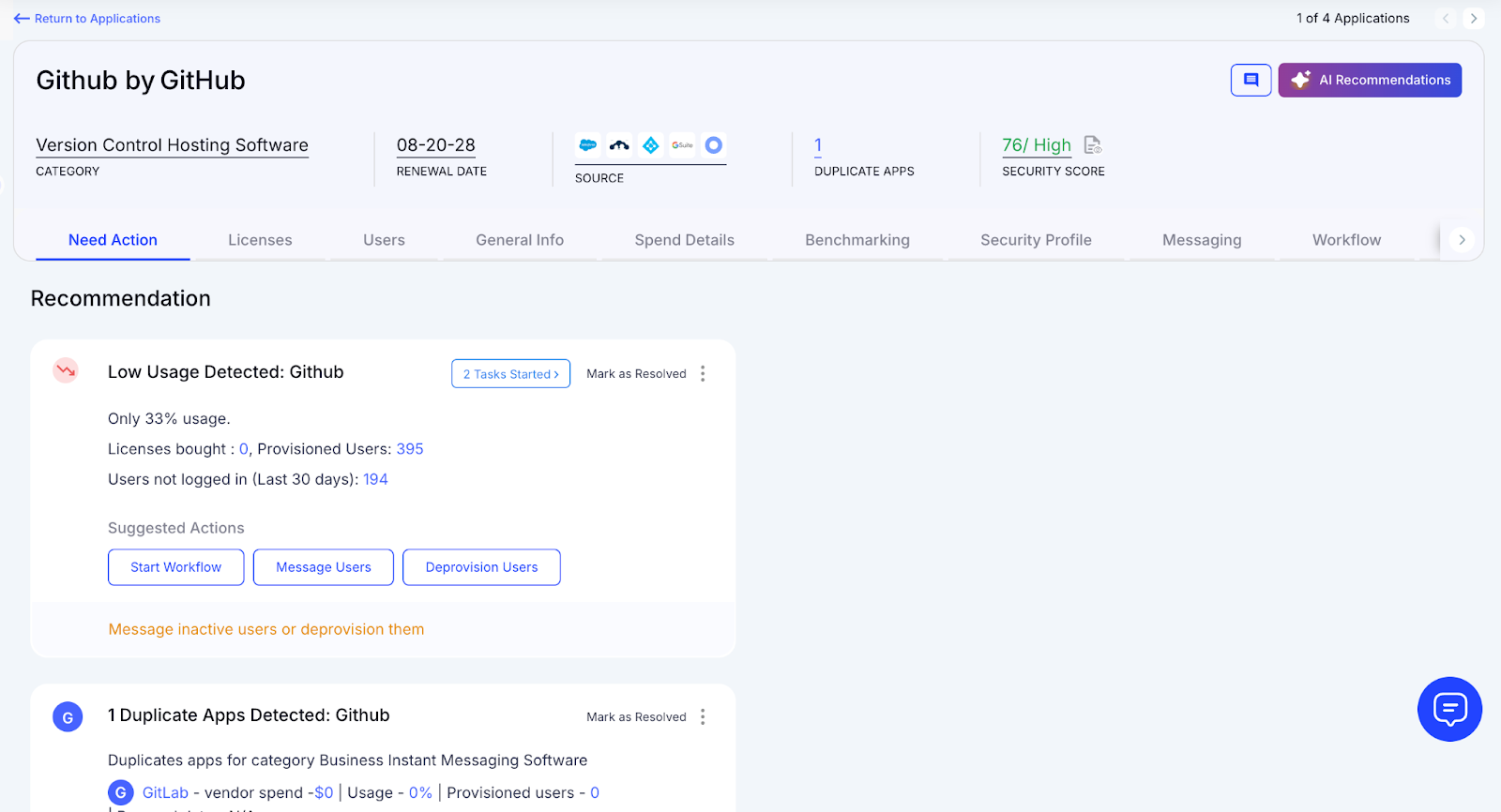Open the security score report icon
Viewport: 1501px width, 812px height.
(x=1093, y=145)
